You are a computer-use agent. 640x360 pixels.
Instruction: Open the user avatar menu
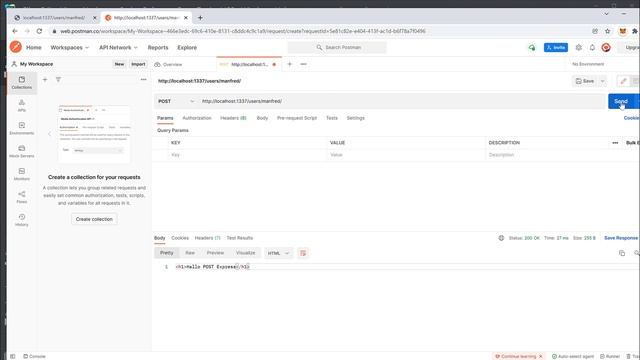[x=606, y=47]
